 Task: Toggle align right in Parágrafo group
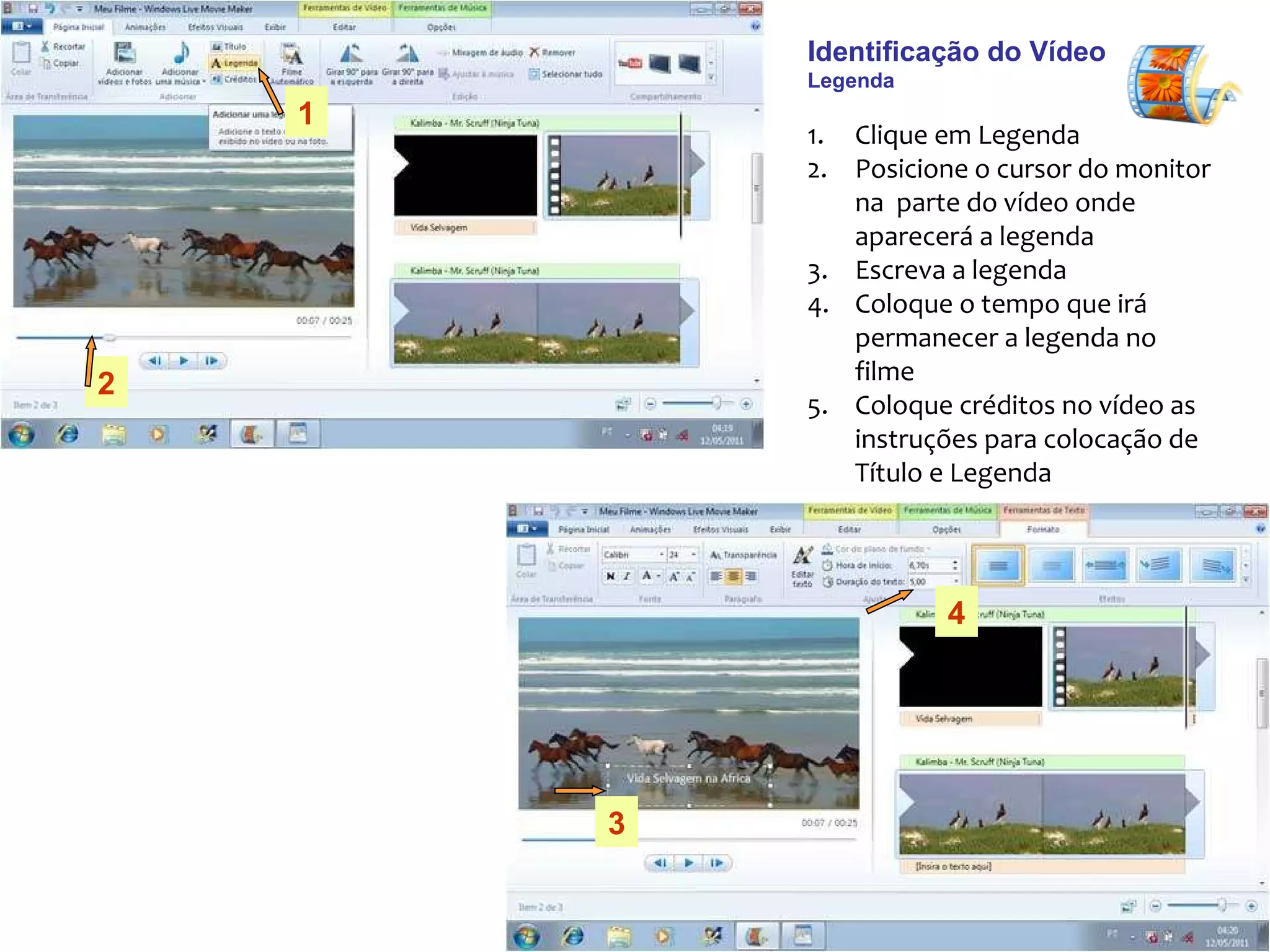click(x=750, y=576)
